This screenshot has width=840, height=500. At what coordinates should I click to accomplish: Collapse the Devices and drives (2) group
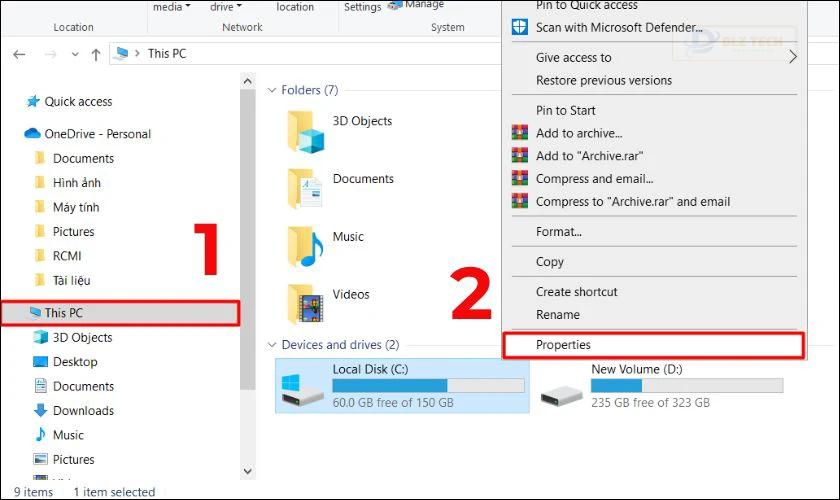tap(272, 345)
